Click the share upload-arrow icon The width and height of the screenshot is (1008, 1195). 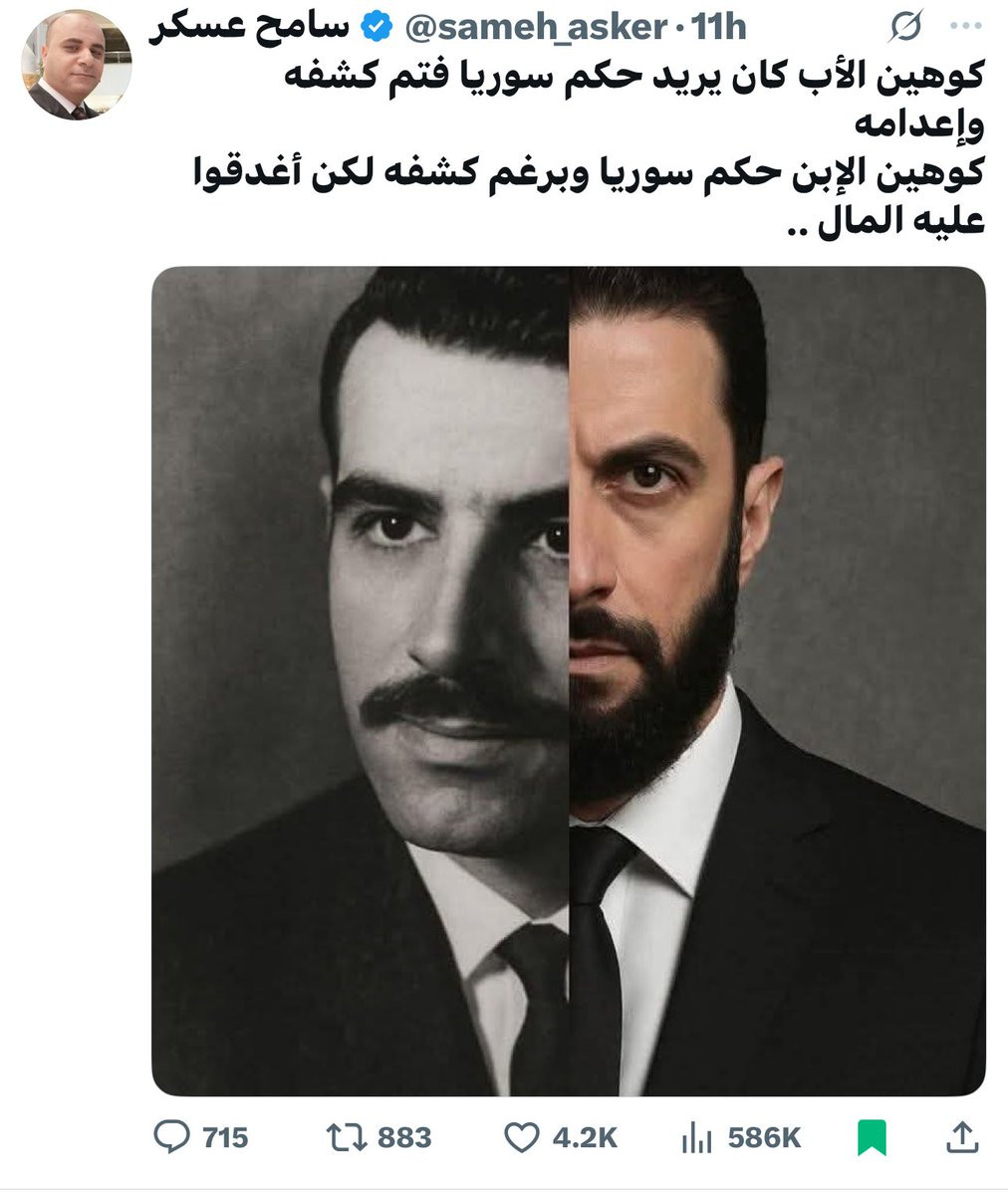(x=960, y=1136)
